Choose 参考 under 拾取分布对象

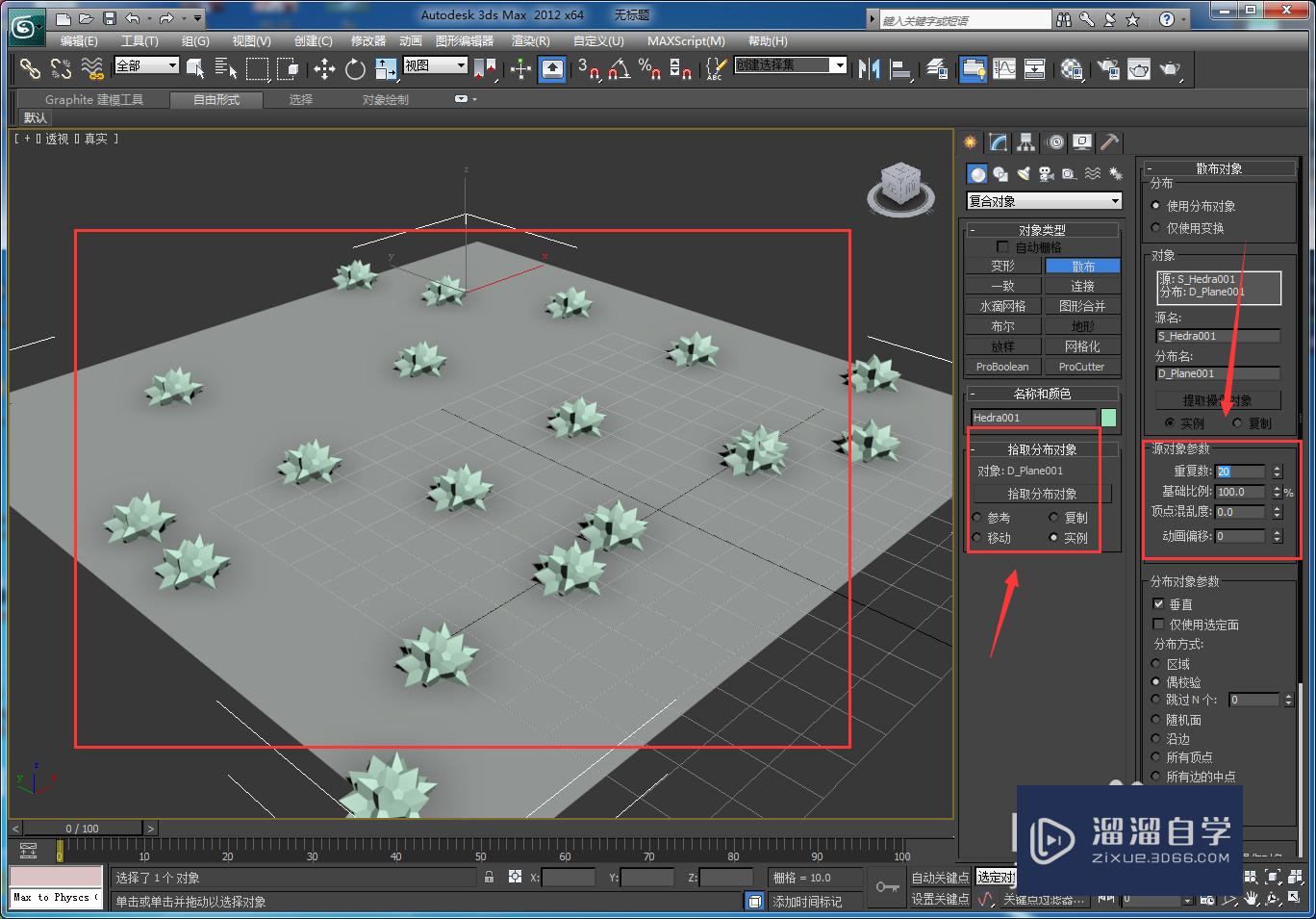pos(977,518)
